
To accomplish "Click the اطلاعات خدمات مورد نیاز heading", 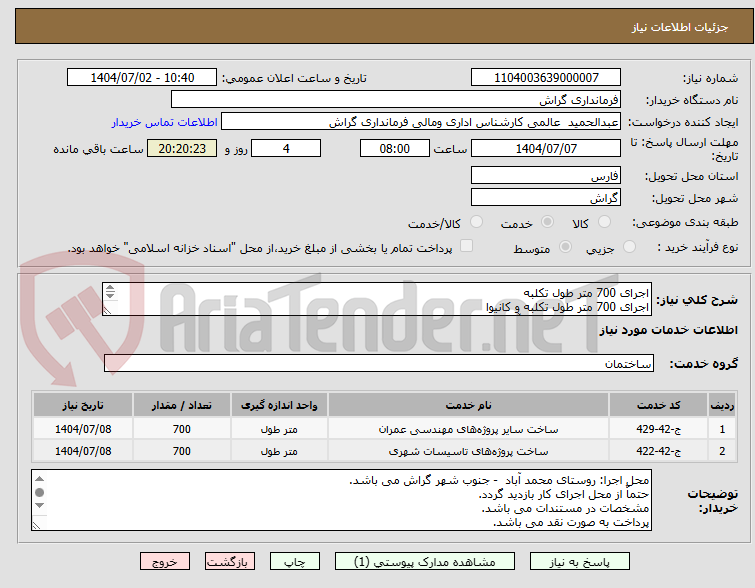I will pos(668,330).
